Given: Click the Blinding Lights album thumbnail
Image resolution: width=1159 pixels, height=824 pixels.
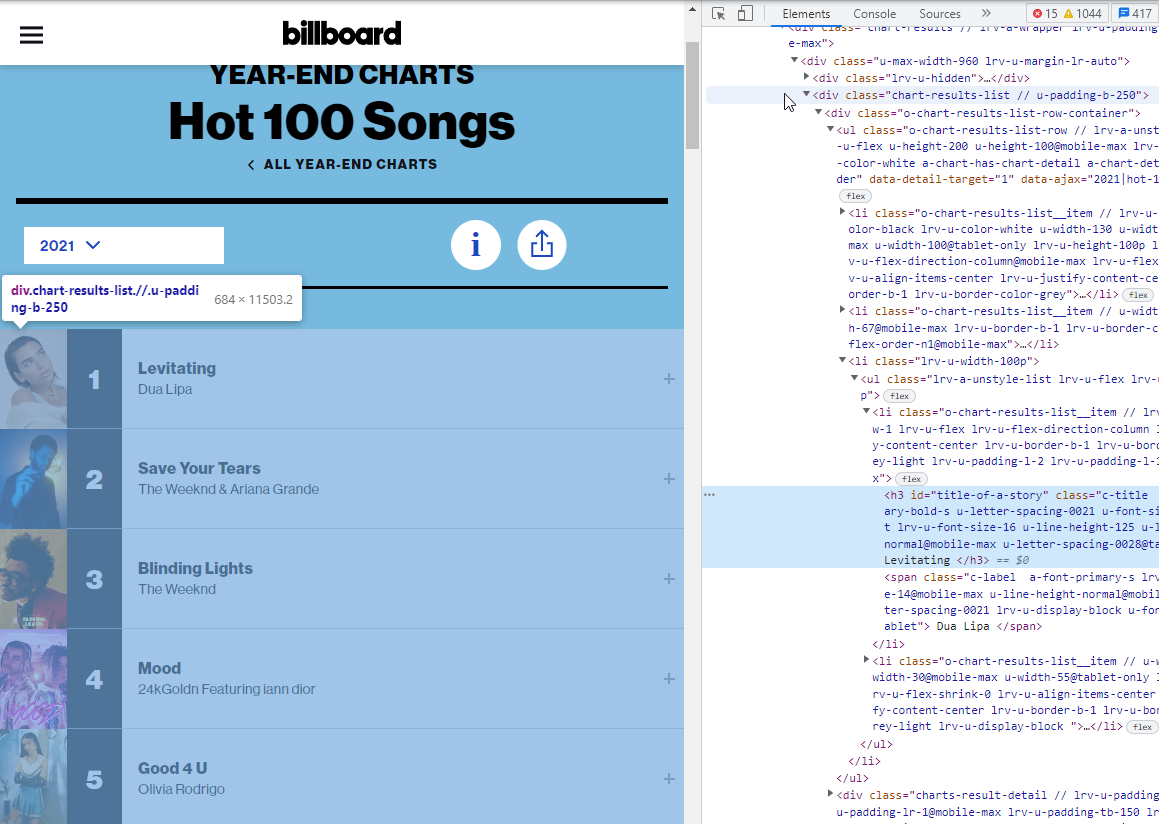Looking at the screenshot, I should pos(33,578).
